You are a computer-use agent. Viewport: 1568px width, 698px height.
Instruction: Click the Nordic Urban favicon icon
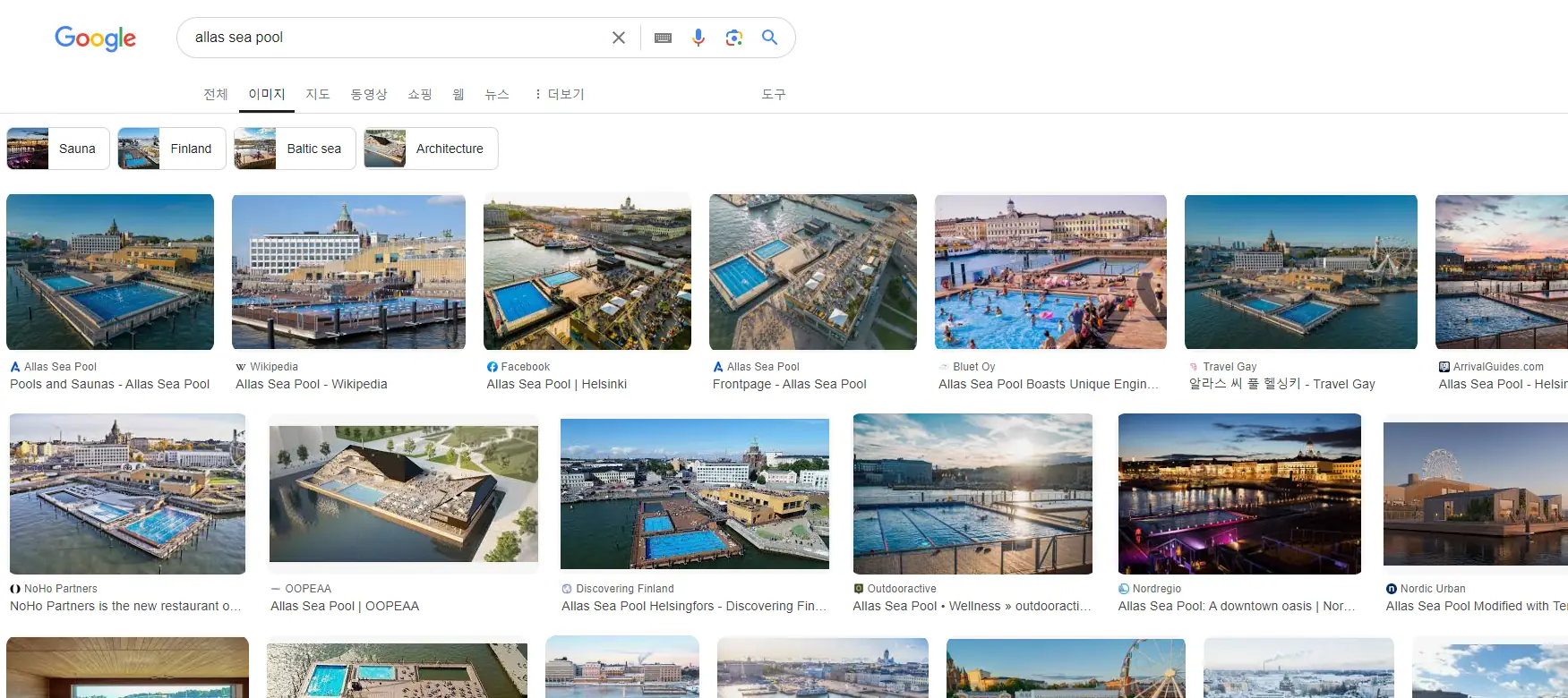(1392, 589)
